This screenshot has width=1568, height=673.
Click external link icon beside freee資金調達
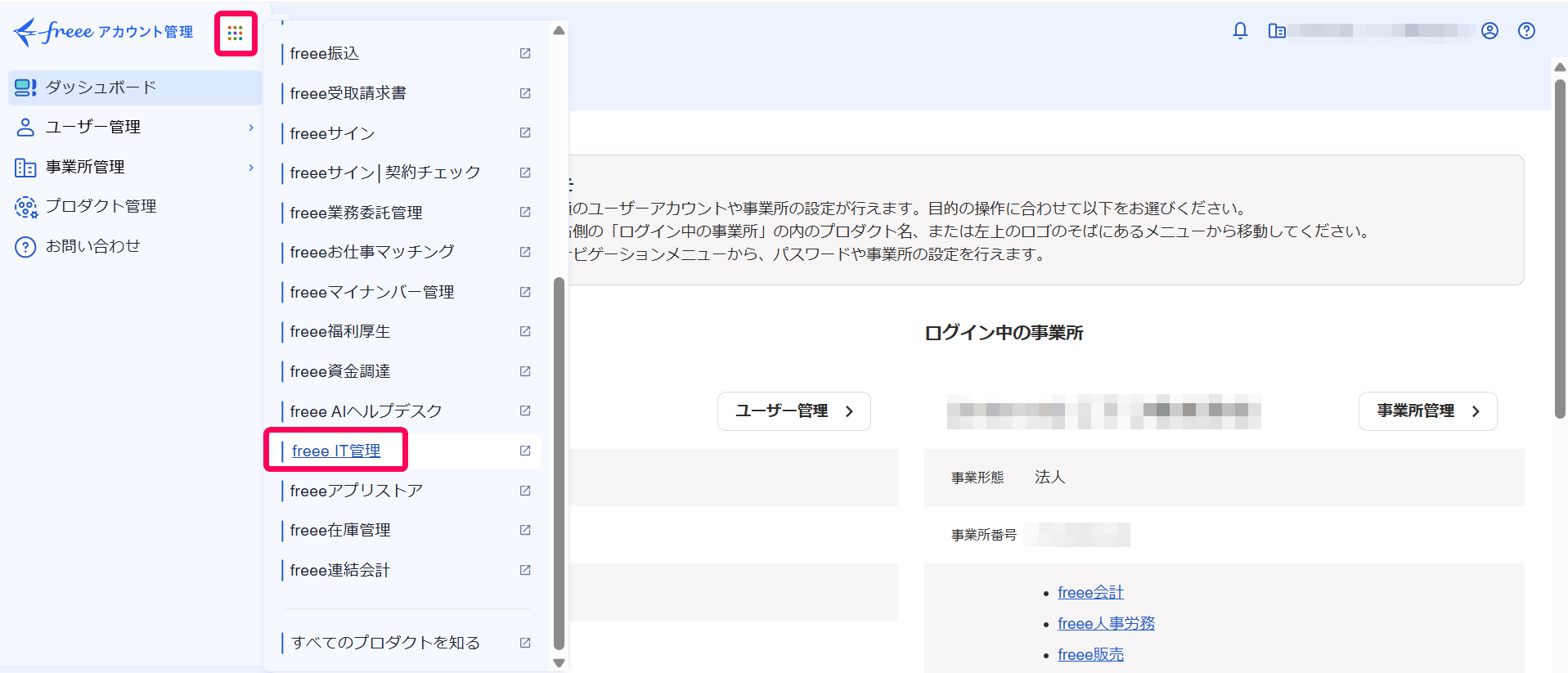pyautogui.click(x=525, y=371)
